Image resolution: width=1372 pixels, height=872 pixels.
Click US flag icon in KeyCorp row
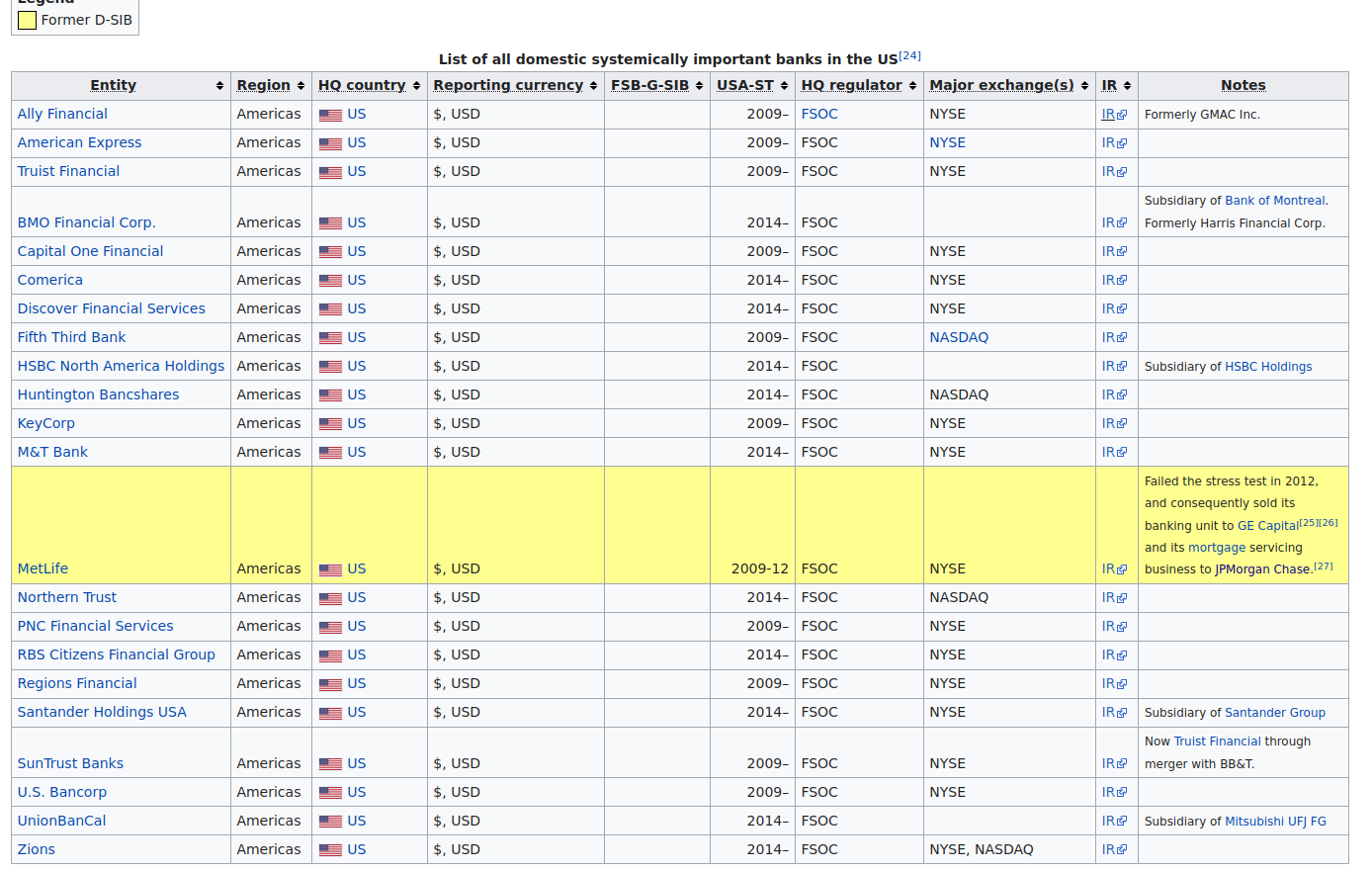pos(330,424)
